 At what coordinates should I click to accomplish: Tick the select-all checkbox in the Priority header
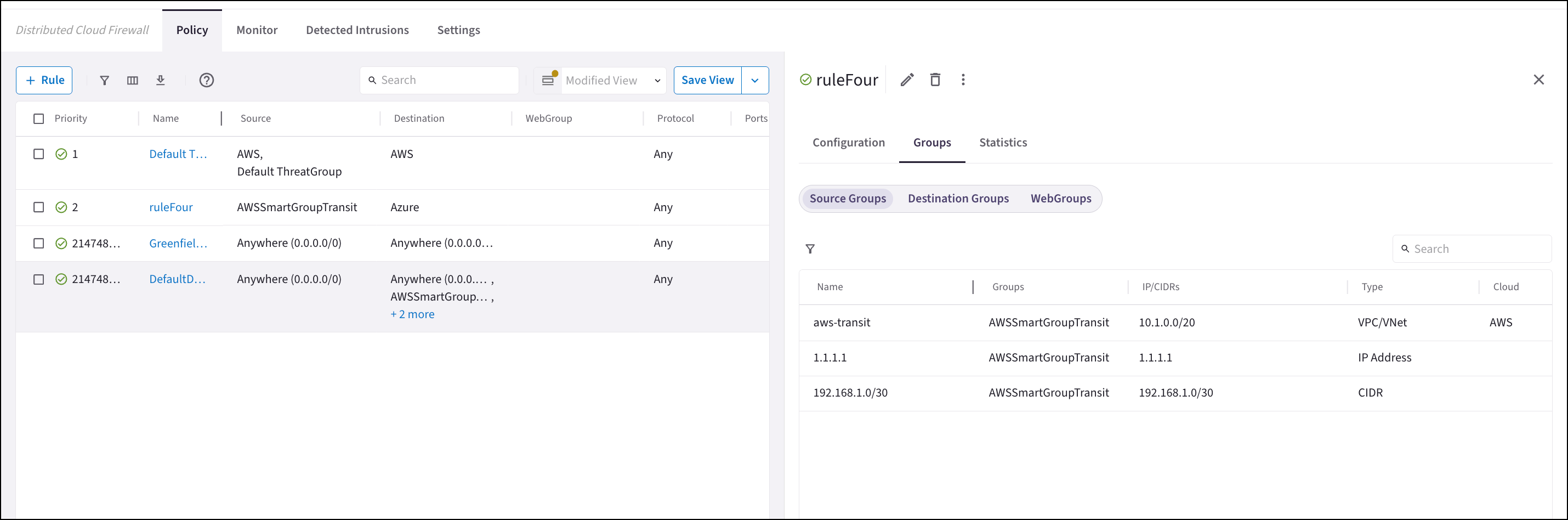coord(39,118)
